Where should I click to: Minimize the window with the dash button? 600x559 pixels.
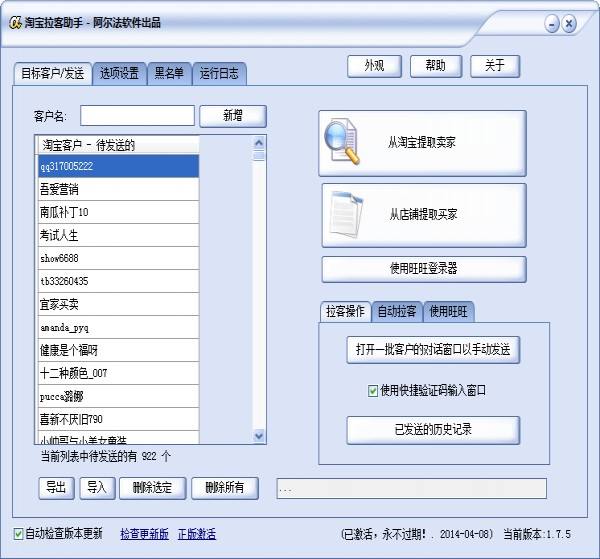552,24
